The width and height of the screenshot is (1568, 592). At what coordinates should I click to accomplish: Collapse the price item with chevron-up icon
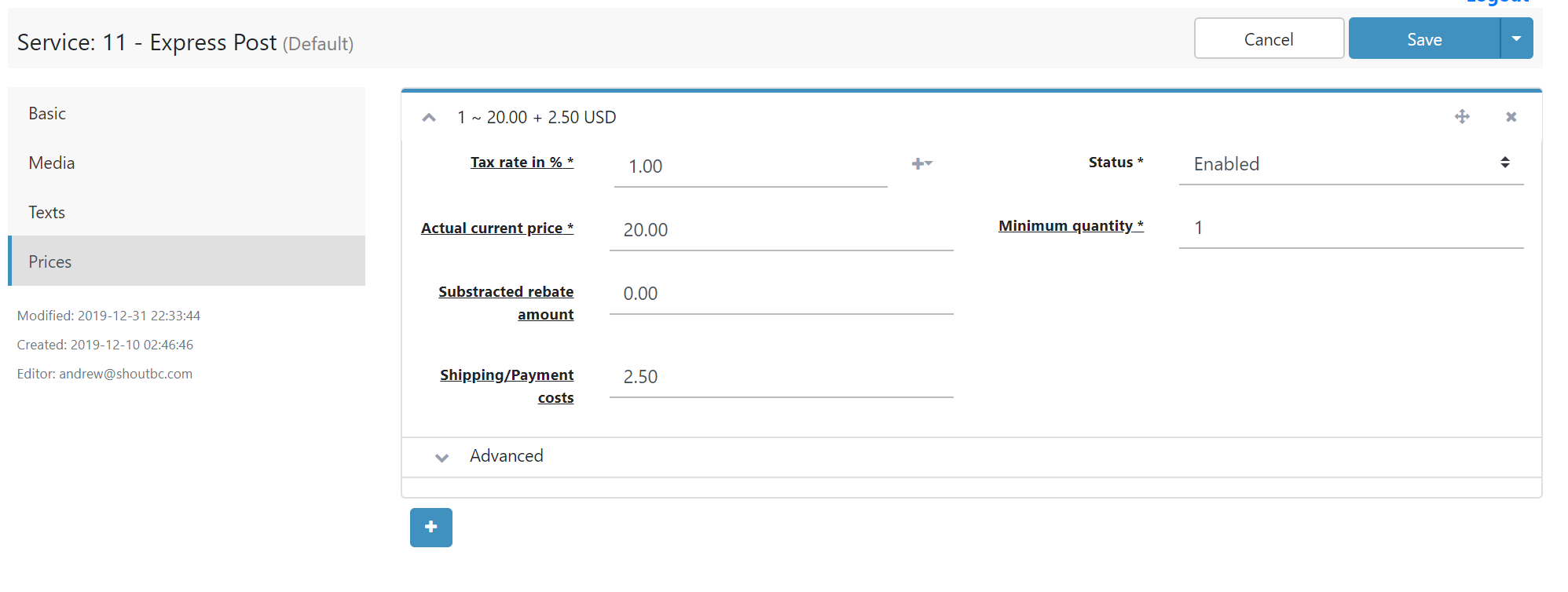[429, 118]
